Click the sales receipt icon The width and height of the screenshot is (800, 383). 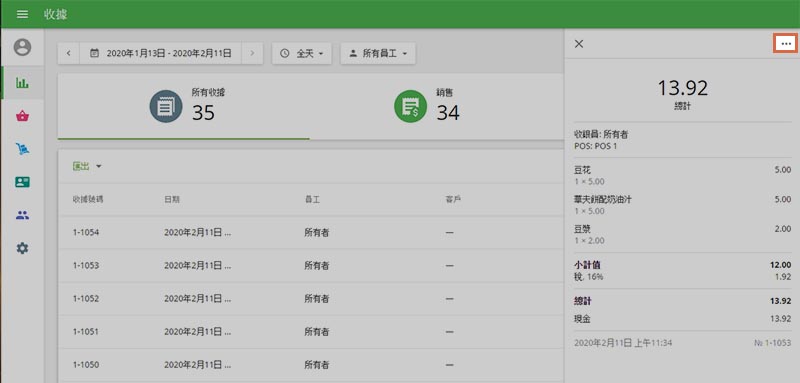[410, 106]
